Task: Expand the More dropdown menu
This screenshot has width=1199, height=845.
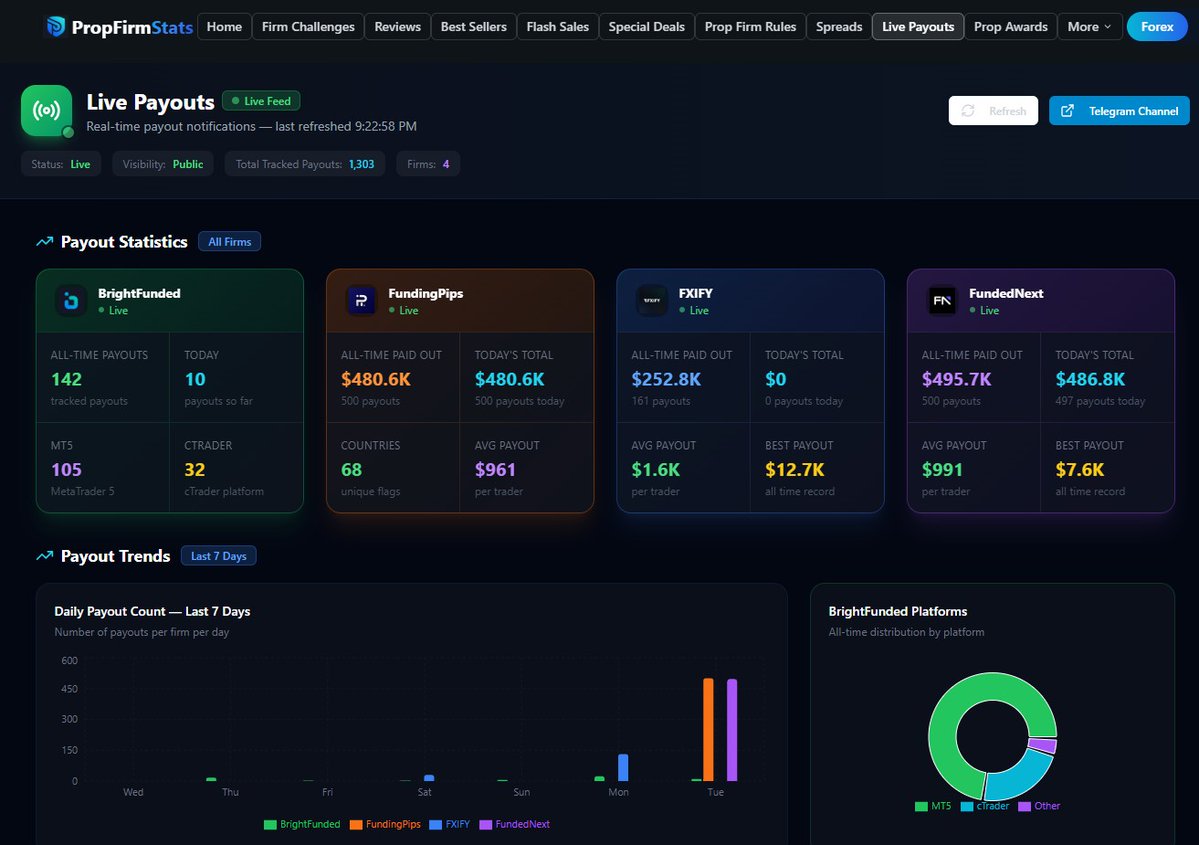Action: tap(1090, 27)
